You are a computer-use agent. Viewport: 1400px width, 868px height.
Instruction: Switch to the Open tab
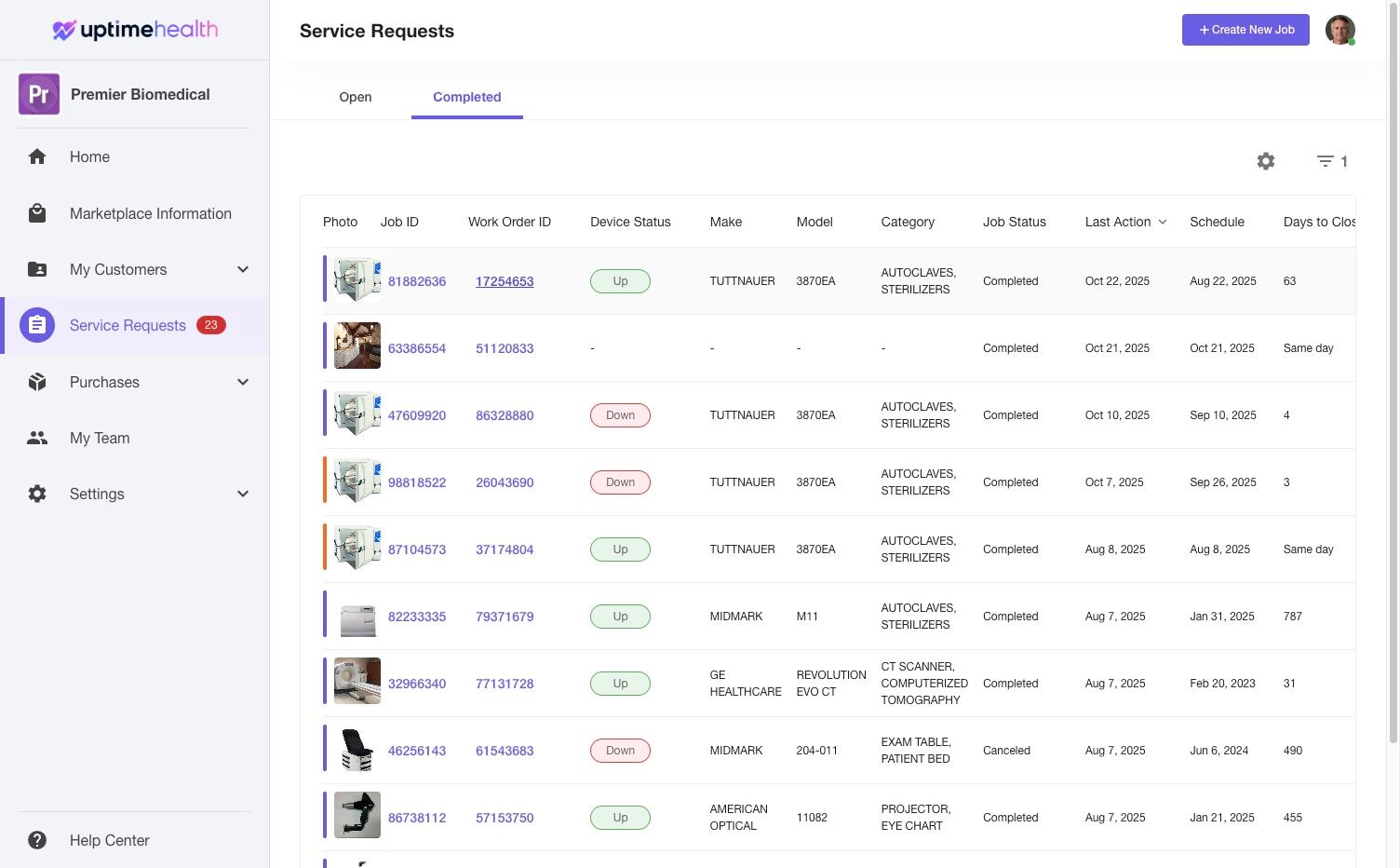coord(356,97)
